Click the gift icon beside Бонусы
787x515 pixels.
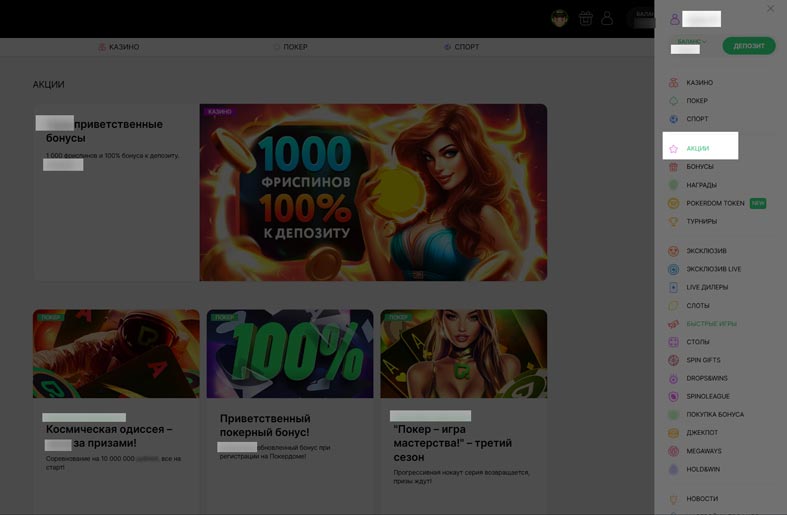674,167
